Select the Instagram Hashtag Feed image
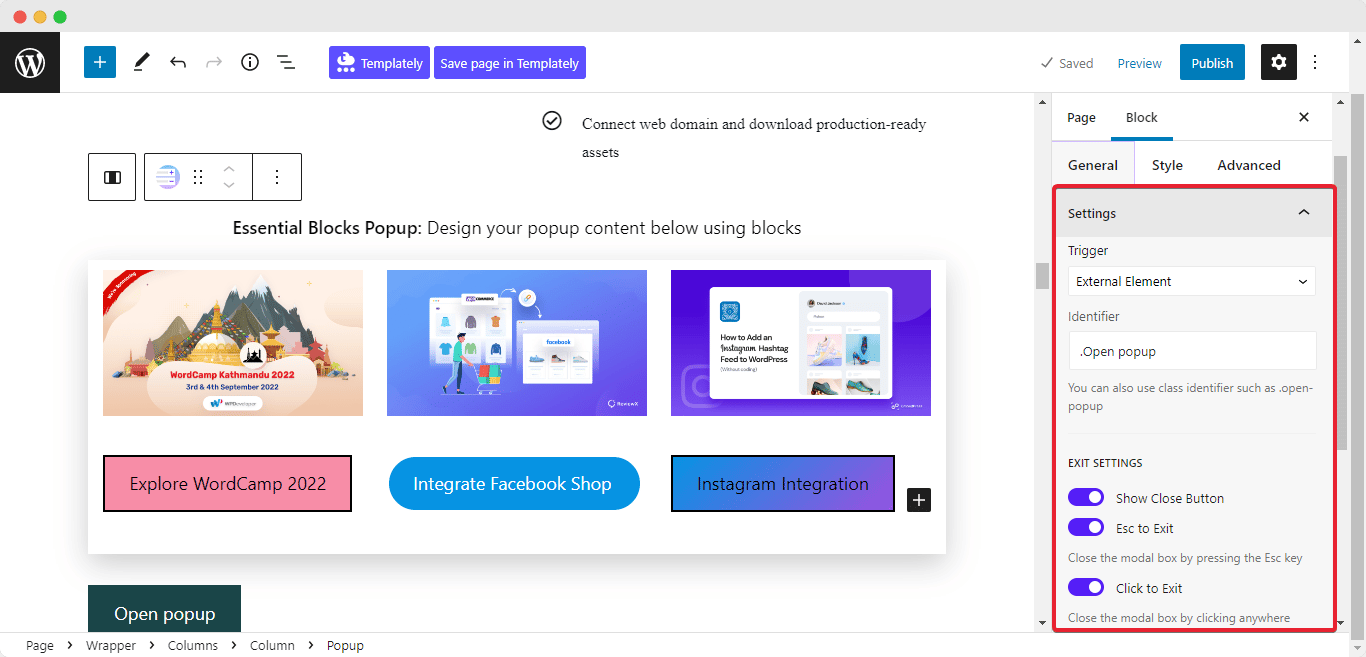Image resolution: width=1366 pixels, height=657 pixels. point(801,343)
